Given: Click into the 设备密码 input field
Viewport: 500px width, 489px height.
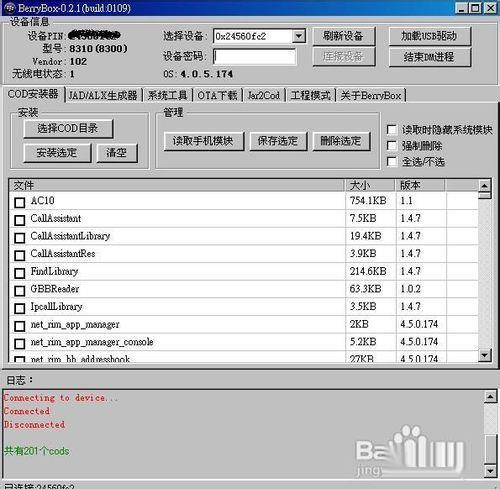Looking at the screenshot, I should (254, 57).
